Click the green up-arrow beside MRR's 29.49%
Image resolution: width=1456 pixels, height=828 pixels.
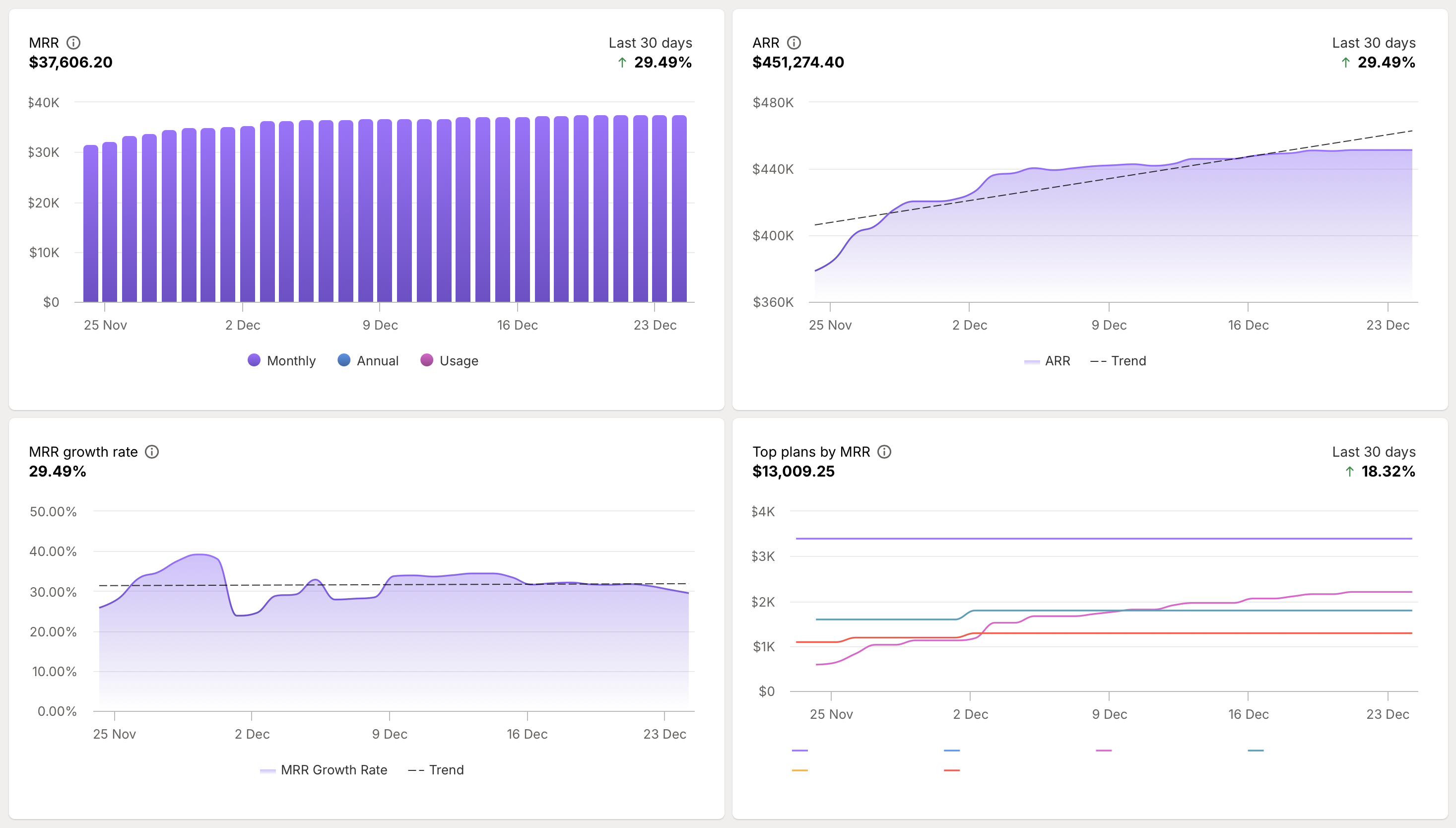coord(622,63)
